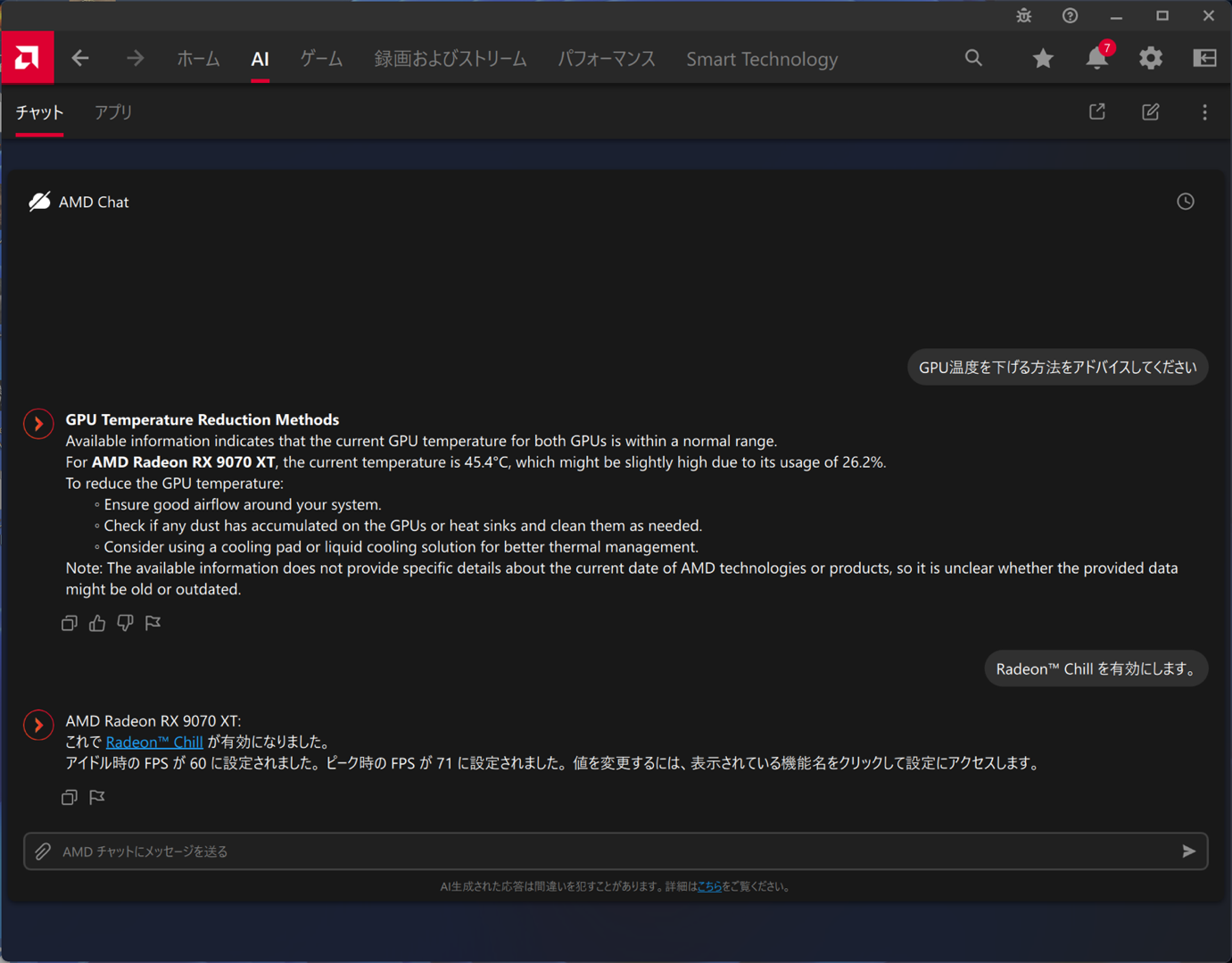Start a new chat with edit icon
This screenshot has width=1232, height=963.
click(1151, 112)
